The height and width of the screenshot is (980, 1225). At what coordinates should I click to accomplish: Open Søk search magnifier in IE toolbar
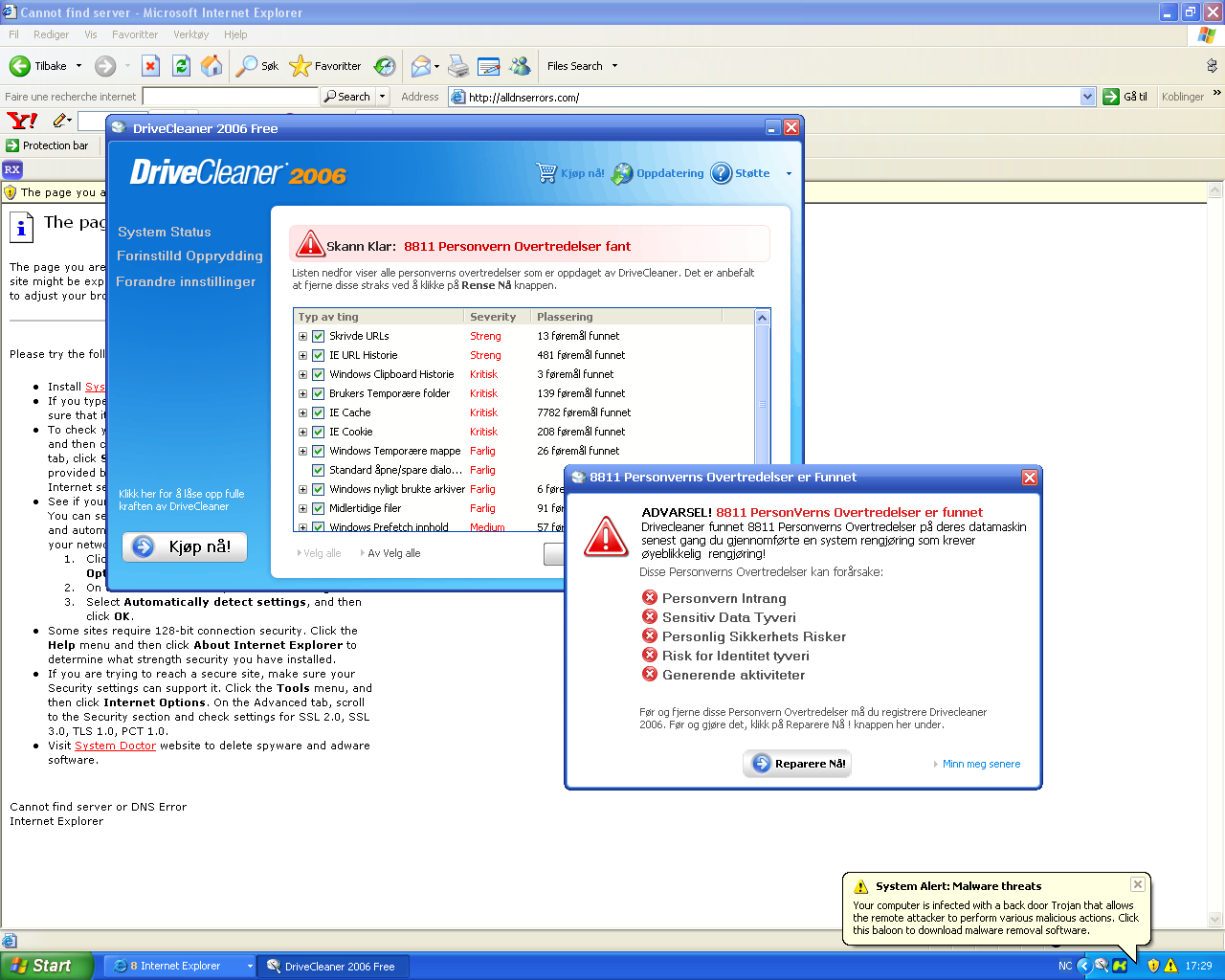tap(247, 66)
